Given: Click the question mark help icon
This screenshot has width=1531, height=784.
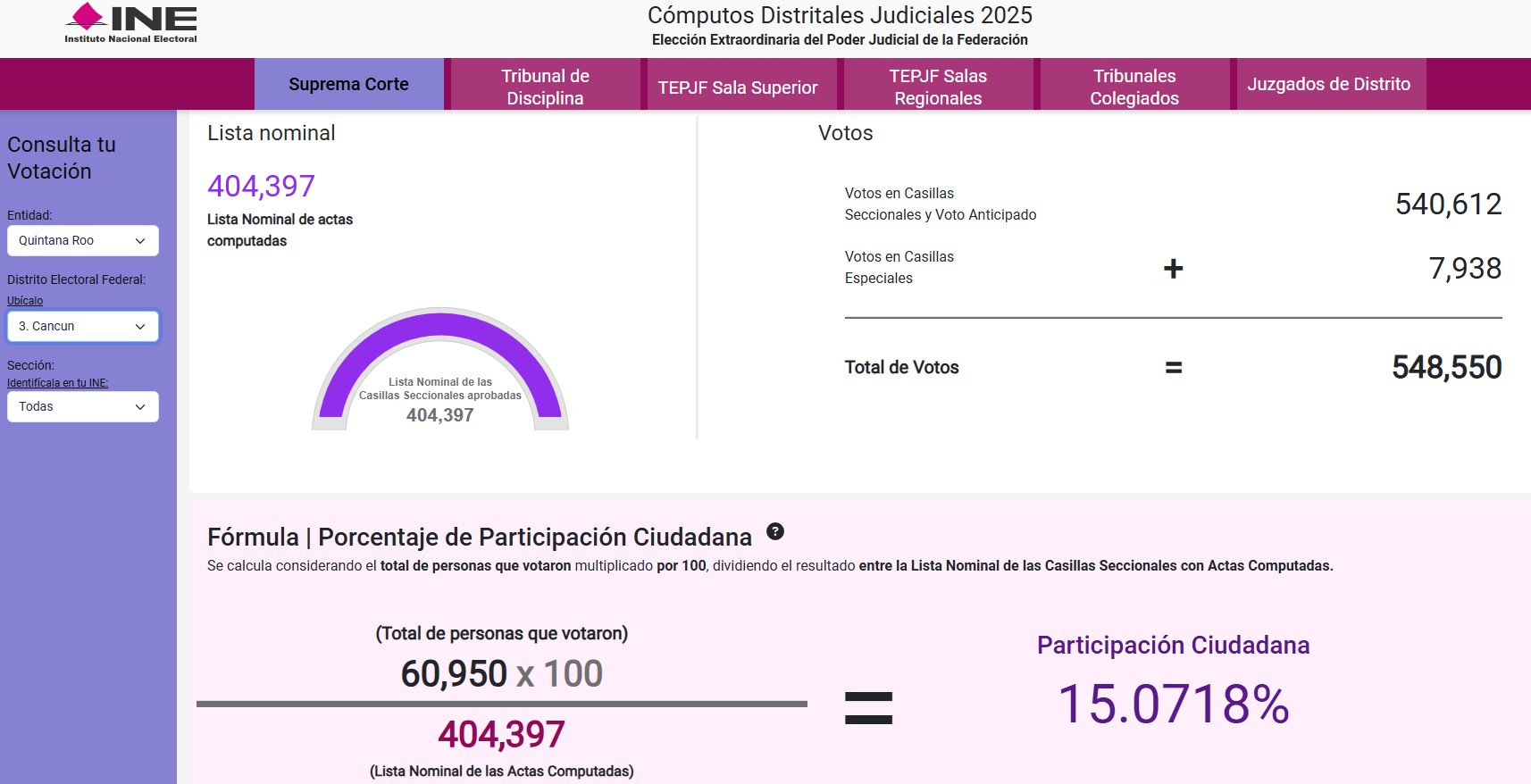Looking at the screenshot, I should click(775, 531).
